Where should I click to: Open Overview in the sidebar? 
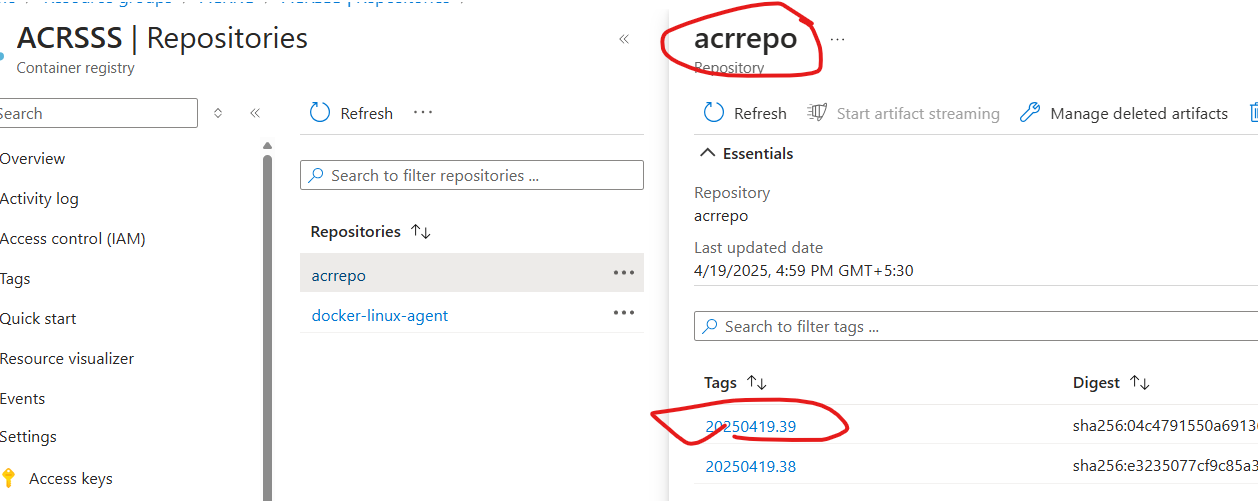click(x=32, y=158)
